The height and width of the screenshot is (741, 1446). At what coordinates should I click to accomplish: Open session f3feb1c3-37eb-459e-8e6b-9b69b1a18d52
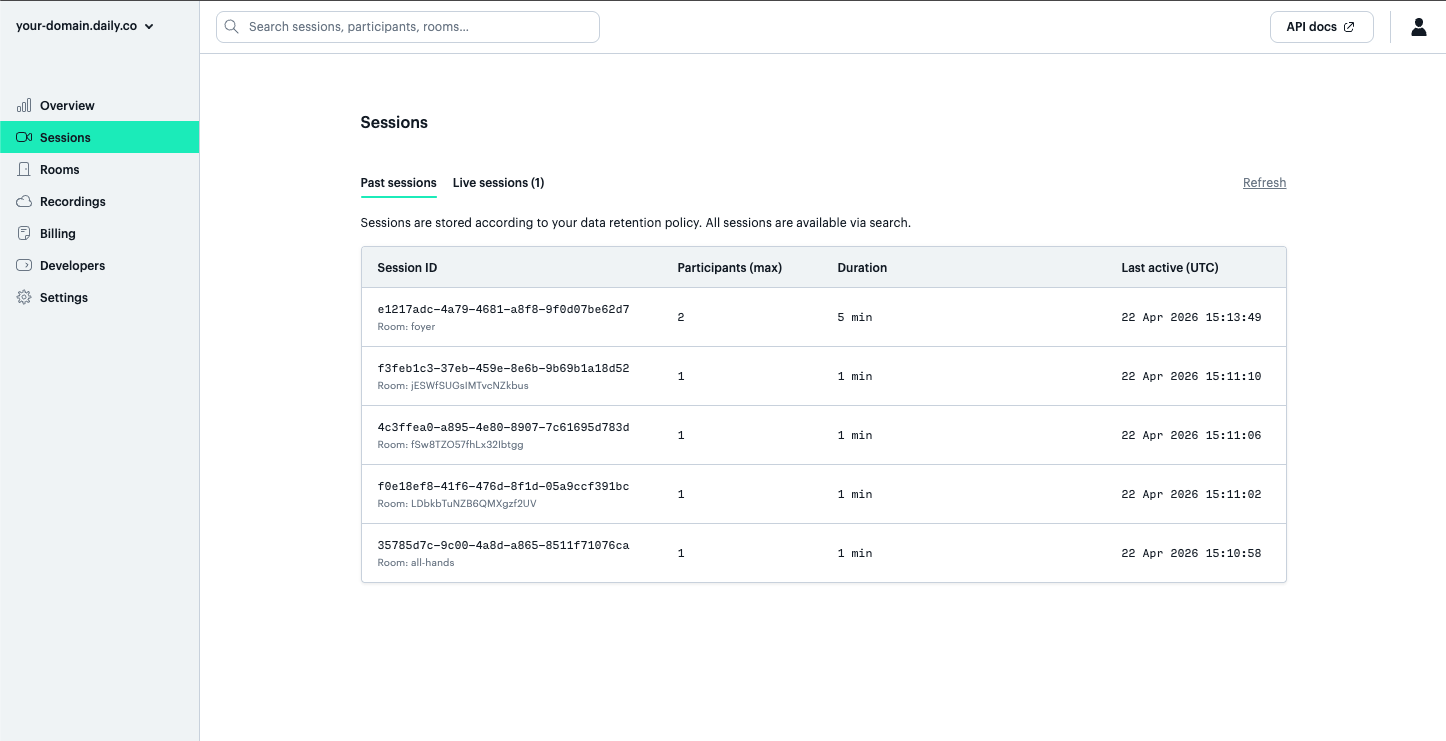click(x=823, y=376)
